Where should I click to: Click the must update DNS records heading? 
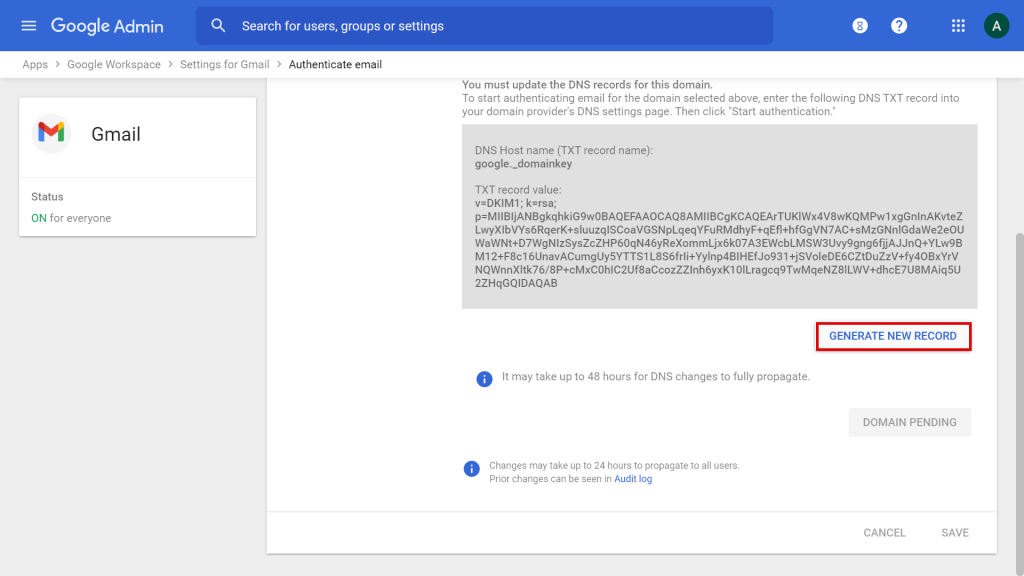point(587,85)
